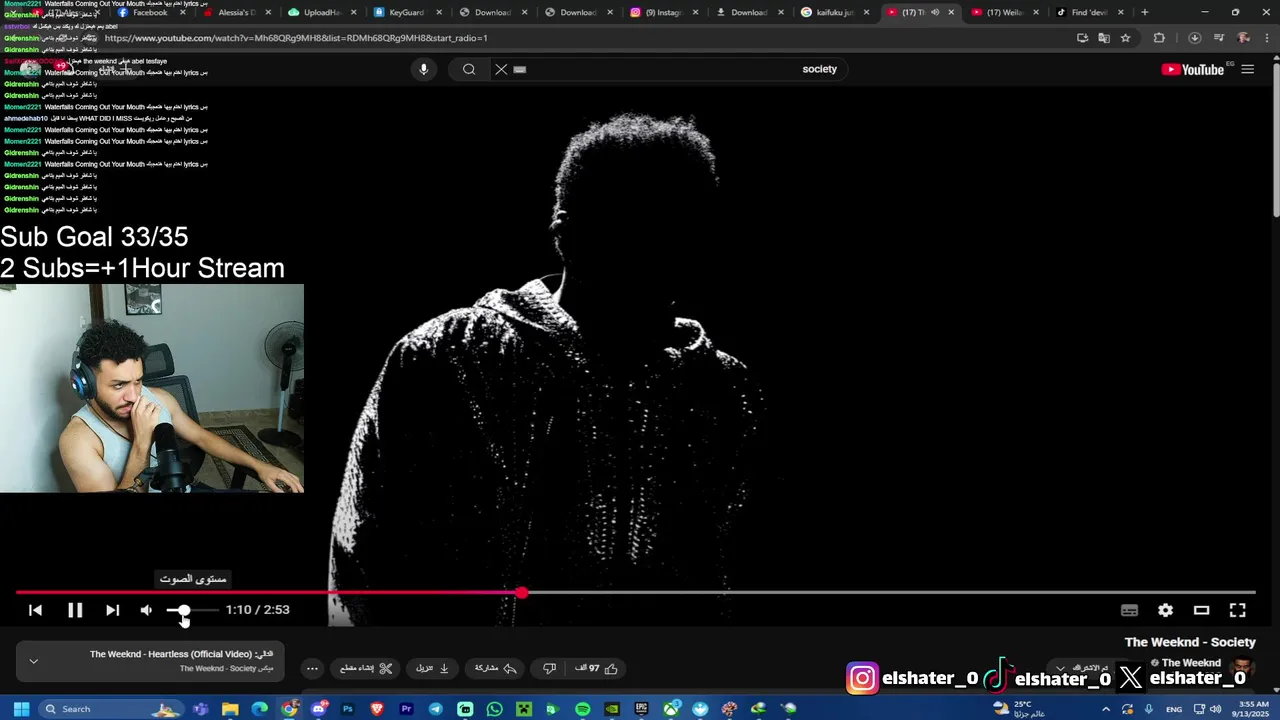Open WhatsApp from the taskbar
The height and width of the screenshot is (720, 1280).
494,708
